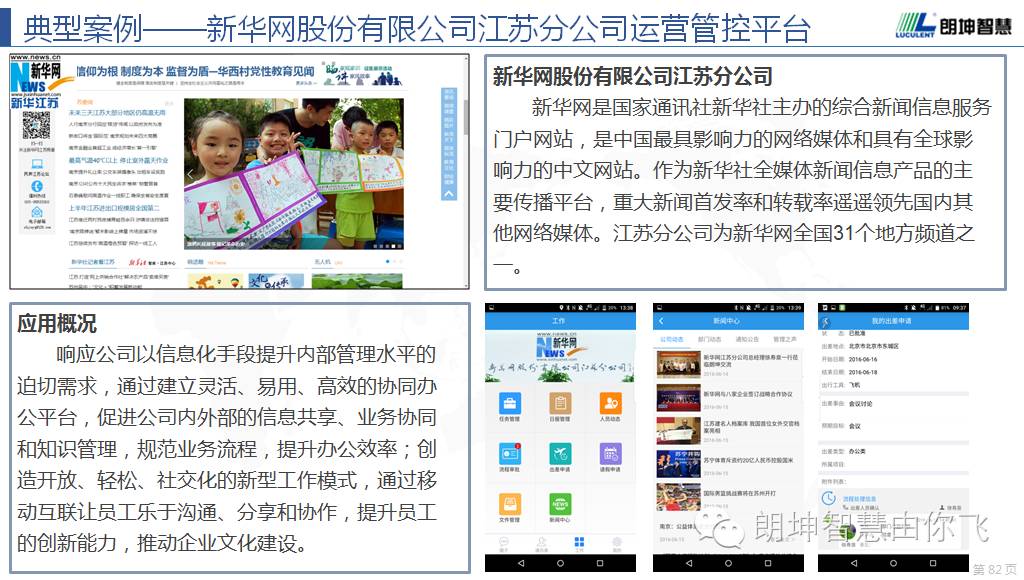This screenshot has height=580, width=1024.
Task: Tap Android recents square on the 出差申请 phone screen
Action: point(933,563)
